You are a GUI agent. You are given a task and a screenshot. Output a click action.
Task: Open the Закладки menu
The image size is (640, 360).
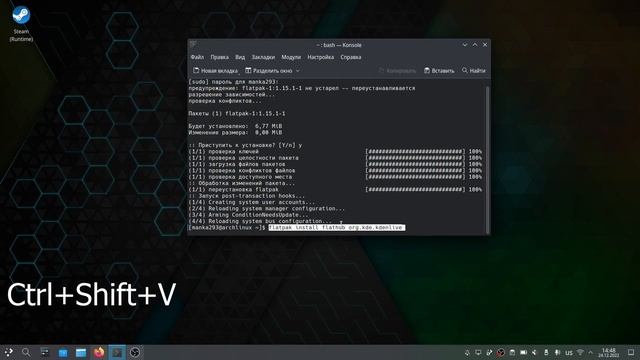pos(263,57)
